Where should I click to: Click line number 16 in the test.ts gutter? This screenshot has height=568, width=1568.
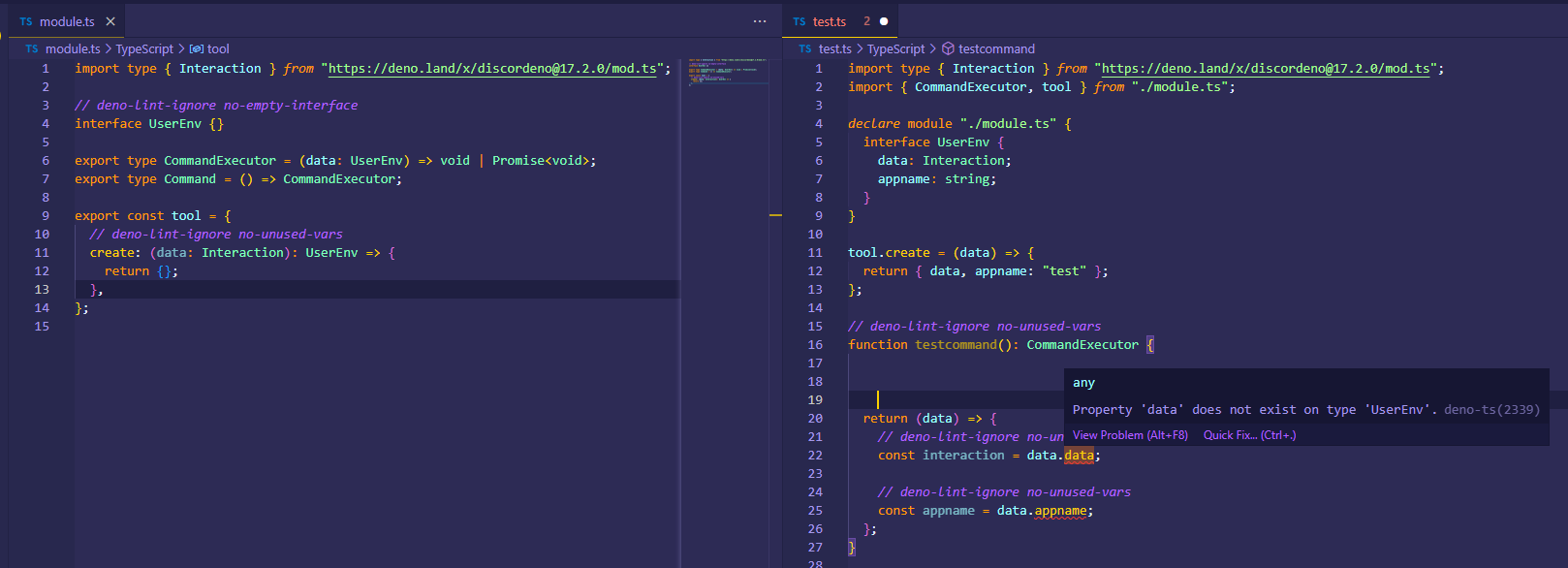tap(815, 345)
